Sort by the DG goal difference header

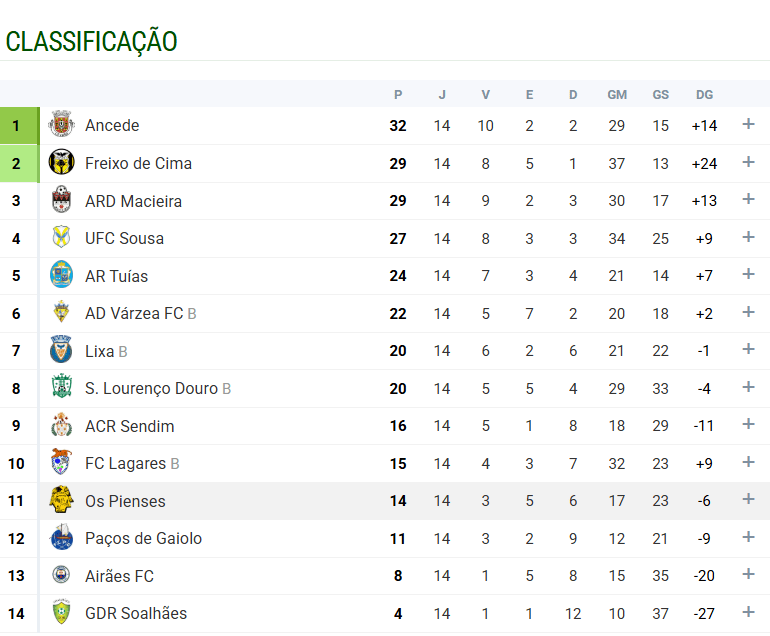click(x=704, y=95)
